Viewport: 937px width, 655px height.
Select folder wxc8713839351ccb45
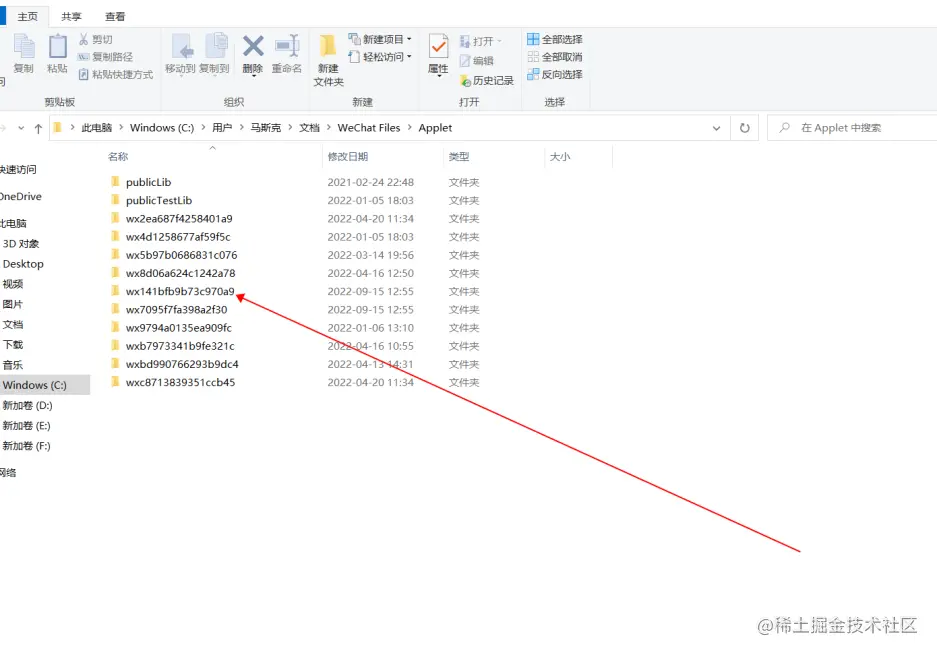[180, 382]
